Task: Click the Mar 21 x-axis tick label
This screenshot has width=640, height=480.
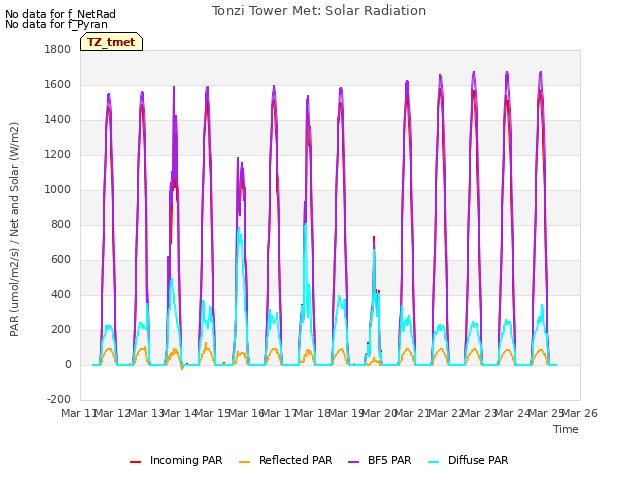Action: click(x=412, y=413)
